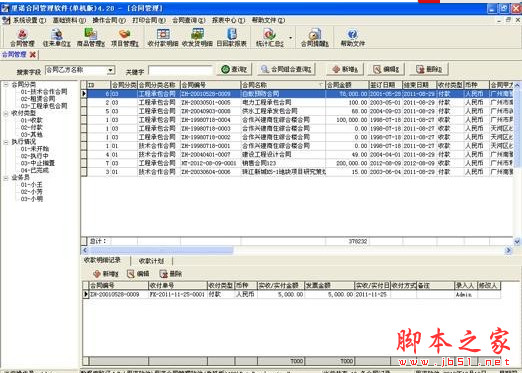The height and width of the screenshot is (373, 522).
Task: Click the 关键字 search input field
Action: pyautogui.click(x=180, y=70)
